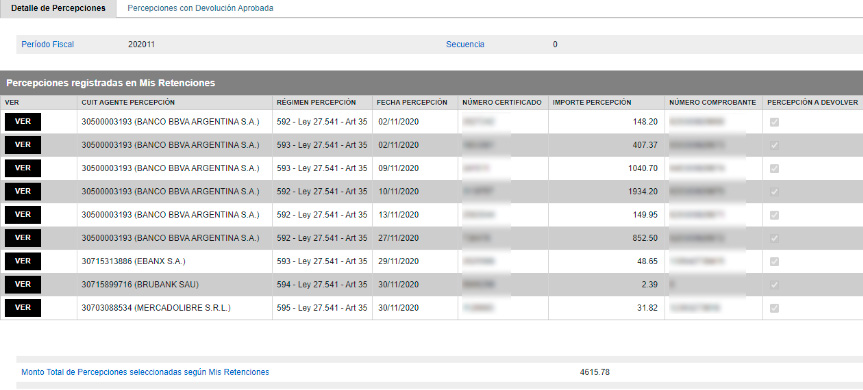Click VER on the 407.37 row
This screenshot has height=390, width=863.
[x=23, y=145]
